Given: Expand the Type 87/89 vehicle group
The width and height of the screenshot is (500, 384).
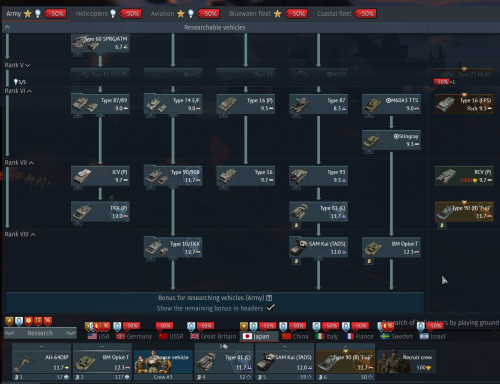Looking at the screenshot, I should pyautogui.click(x=100, y=104).
